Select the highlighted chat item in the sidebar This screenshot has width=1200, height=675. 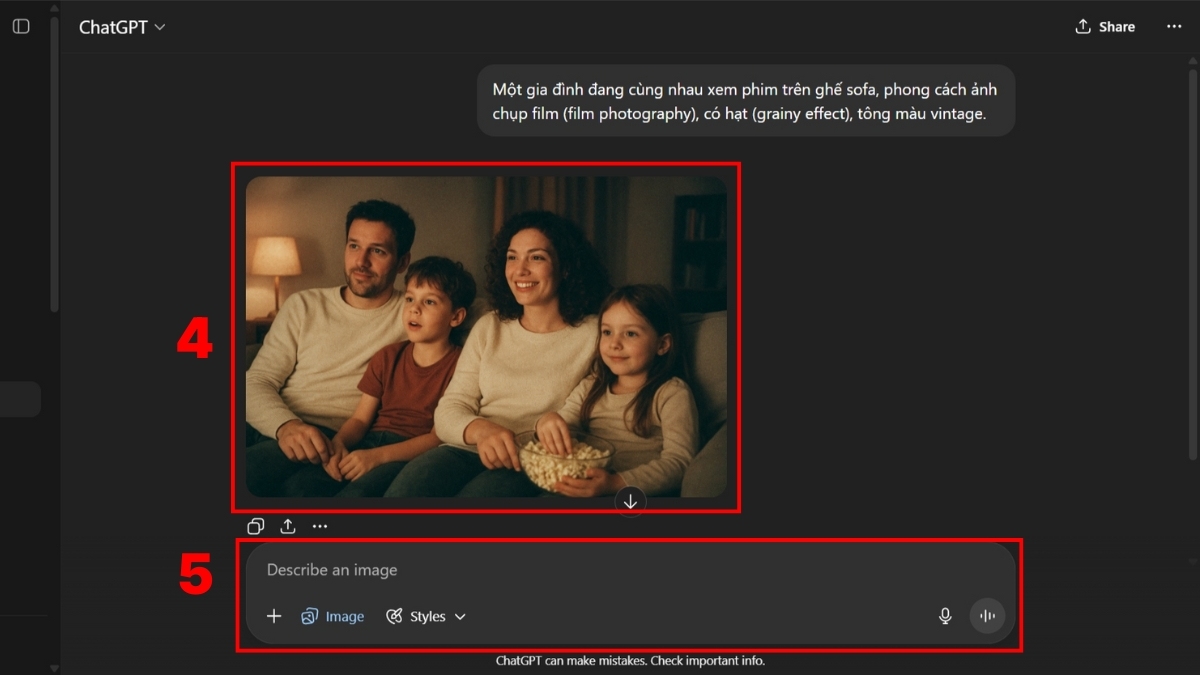(20, 399)
